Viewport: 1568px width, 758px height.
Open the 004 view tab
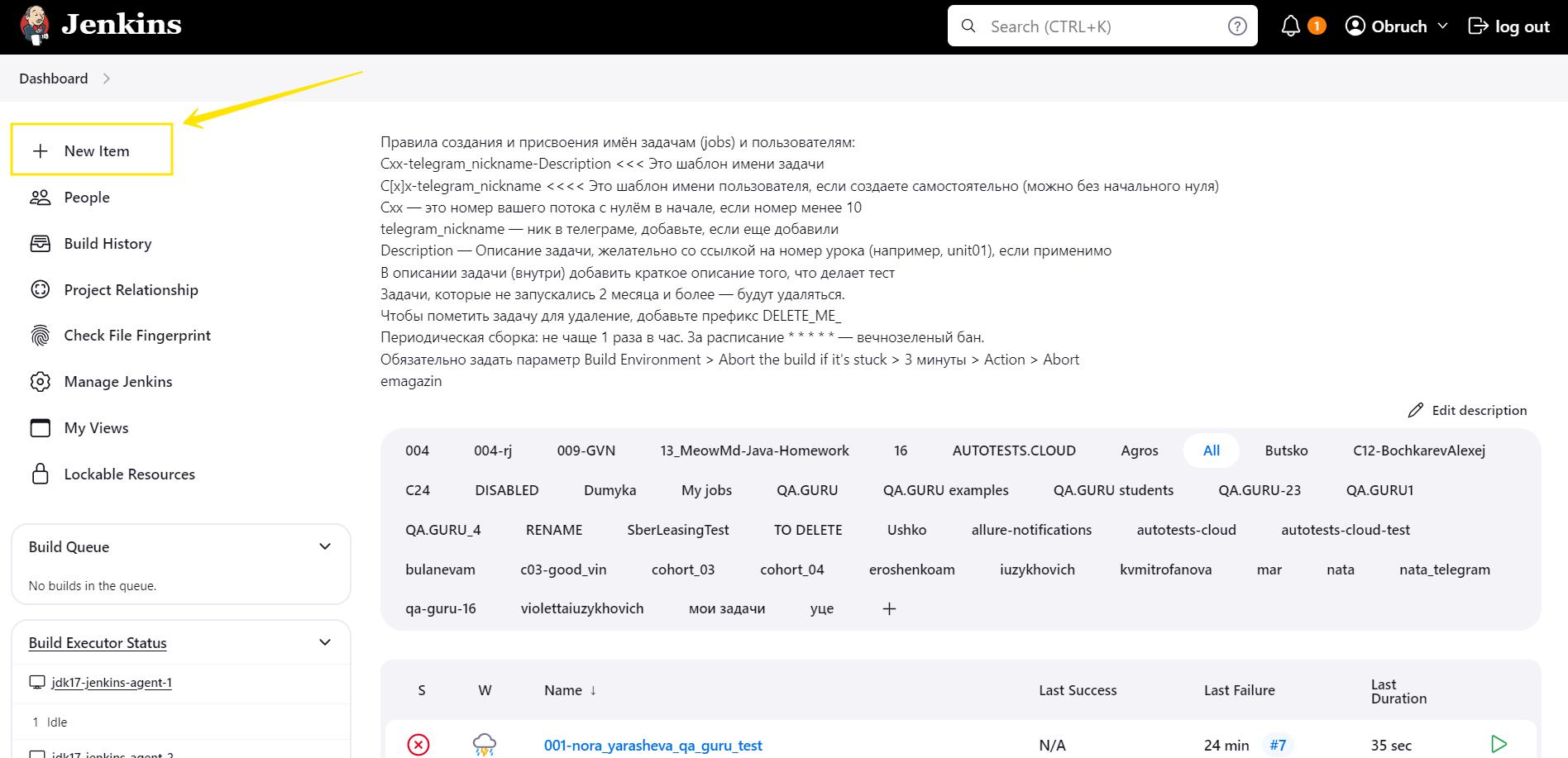(418, 451)
